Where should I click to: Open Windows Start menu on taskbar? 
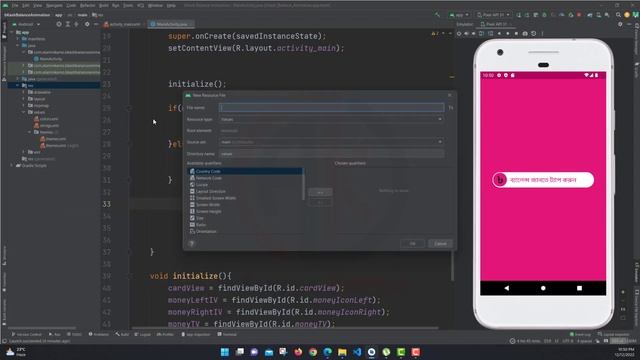coord(224,352)
